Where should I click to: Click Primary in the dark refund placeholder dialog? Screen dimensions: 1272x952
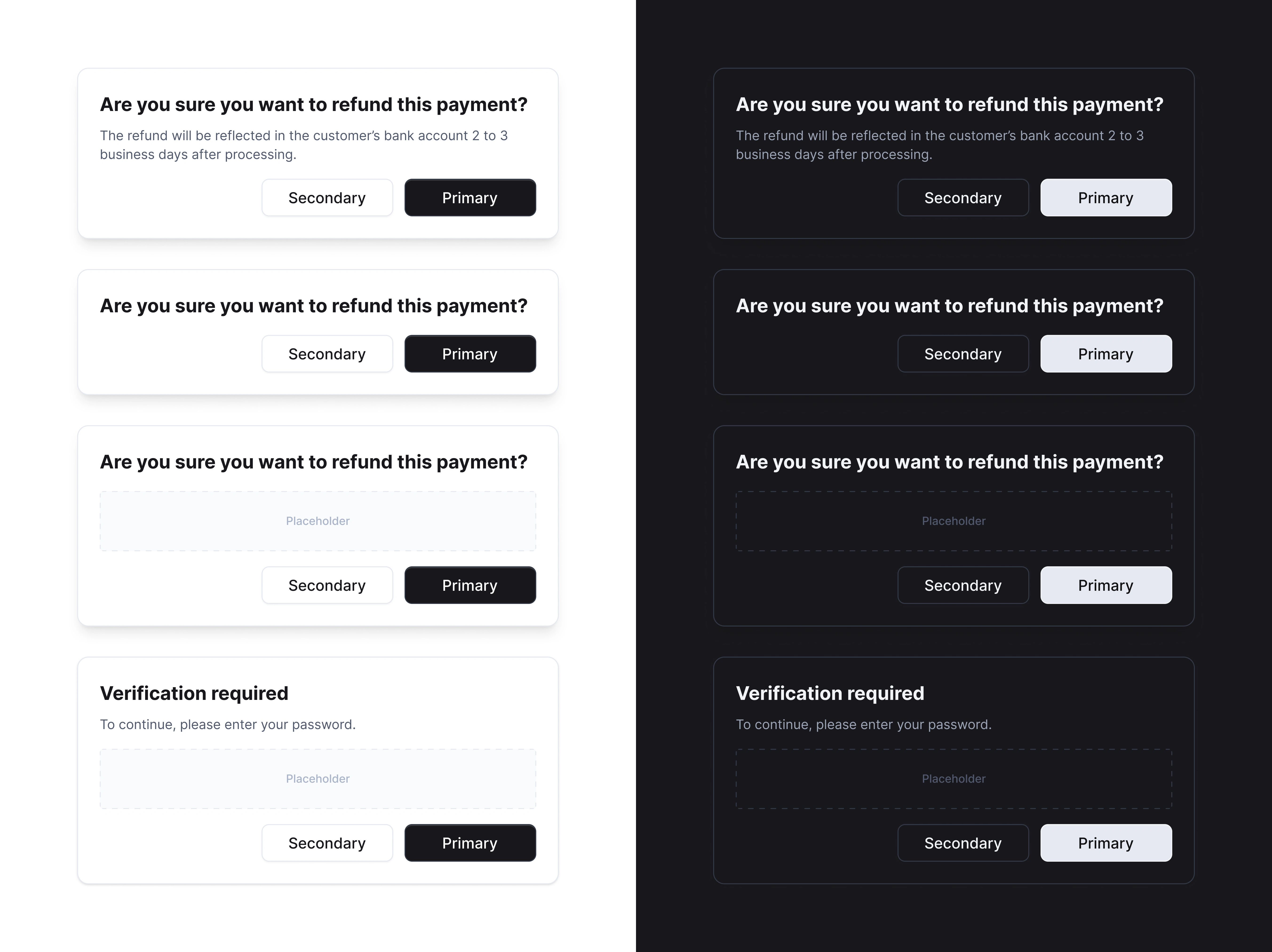(x=1106, y=585)
